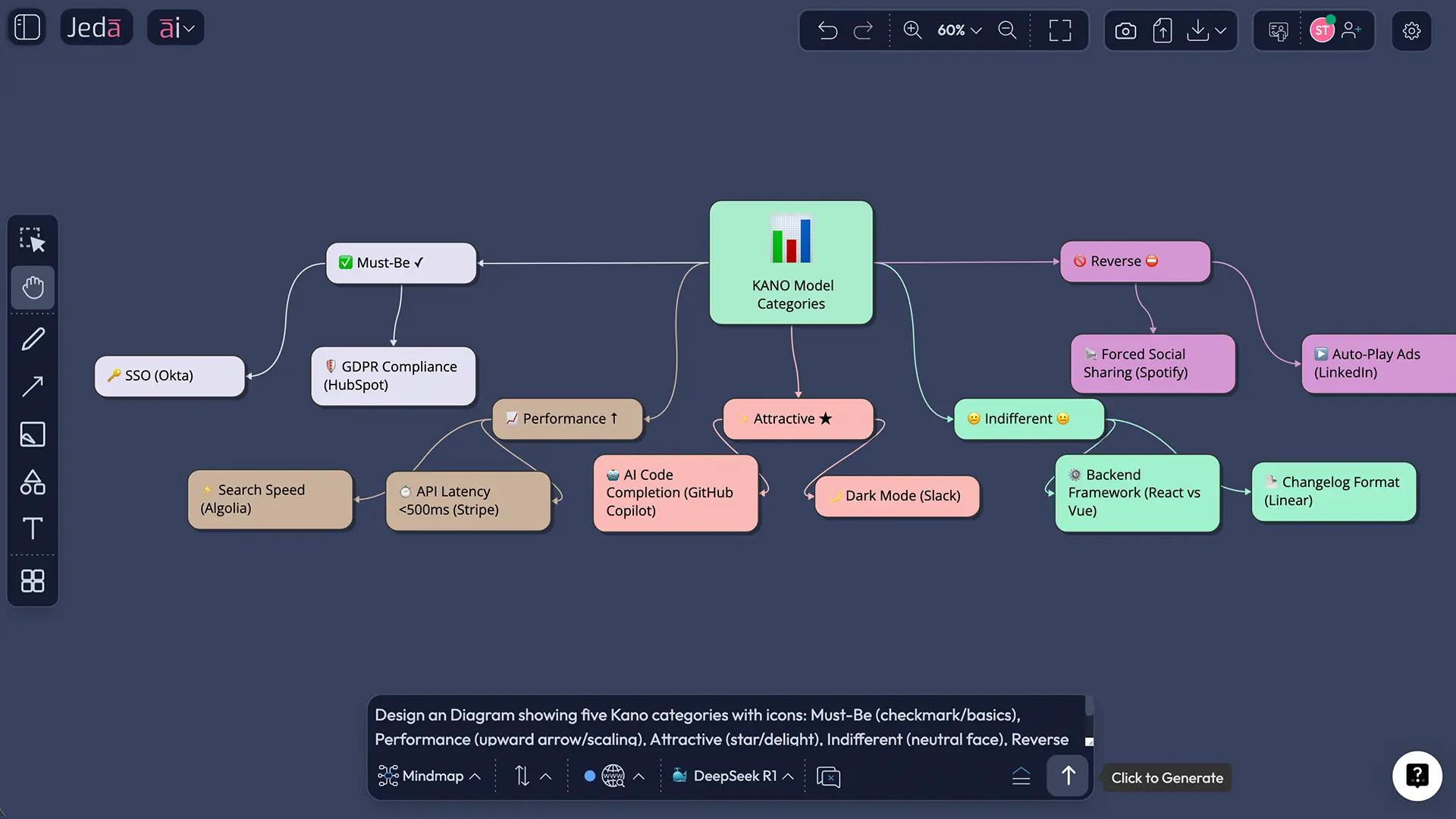Choose the arrow connector tool

click(x=33, y=387)
